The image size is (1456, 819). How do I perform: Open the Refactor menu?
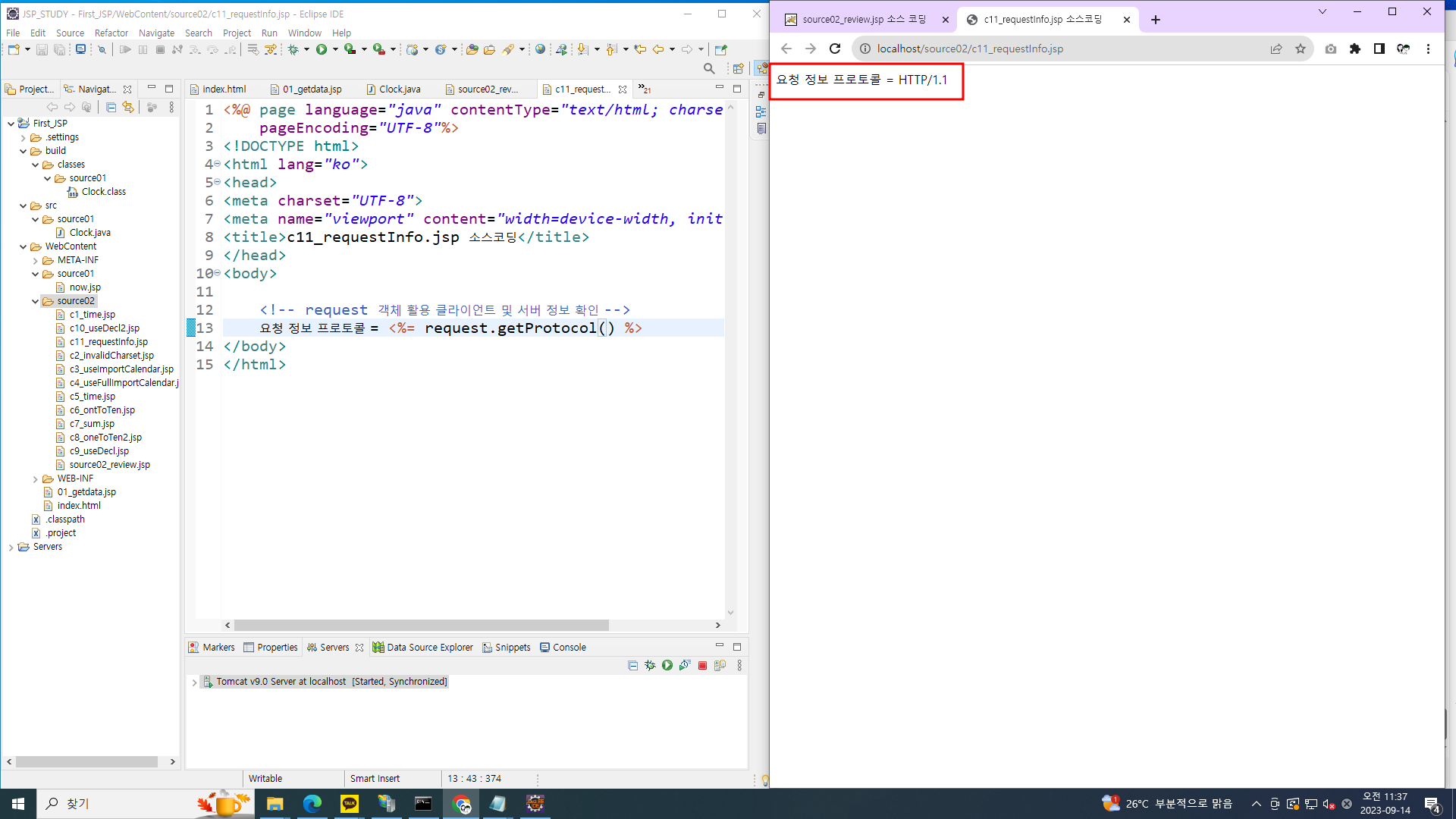111,33
